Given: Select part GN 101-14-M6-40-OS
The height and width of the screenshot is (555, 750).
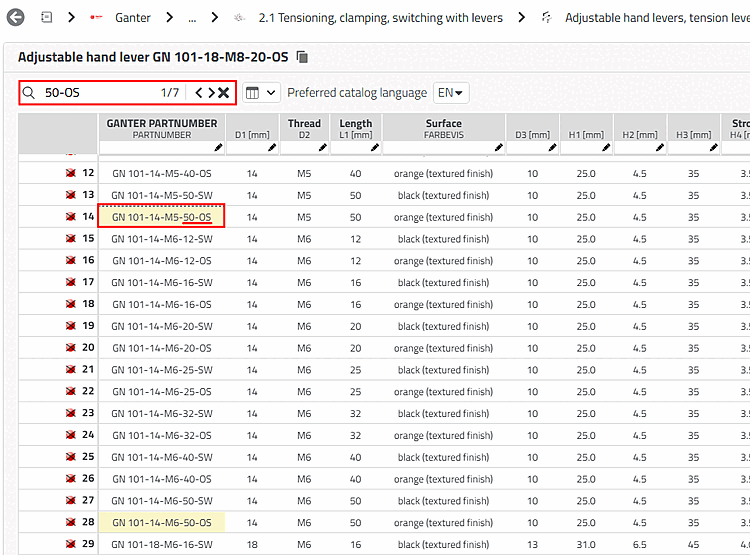Looking at the screenshot, I should (162, 479).
